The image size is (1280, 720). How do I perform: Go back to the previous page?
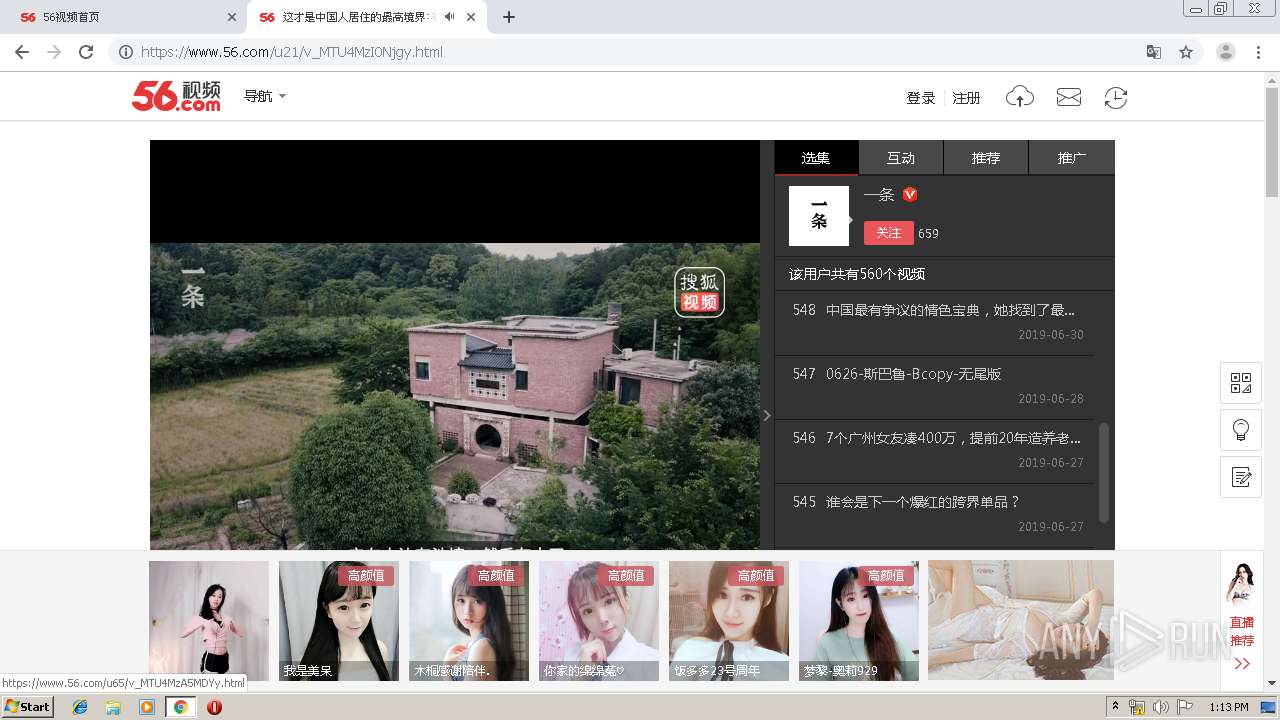click(22, 52)
